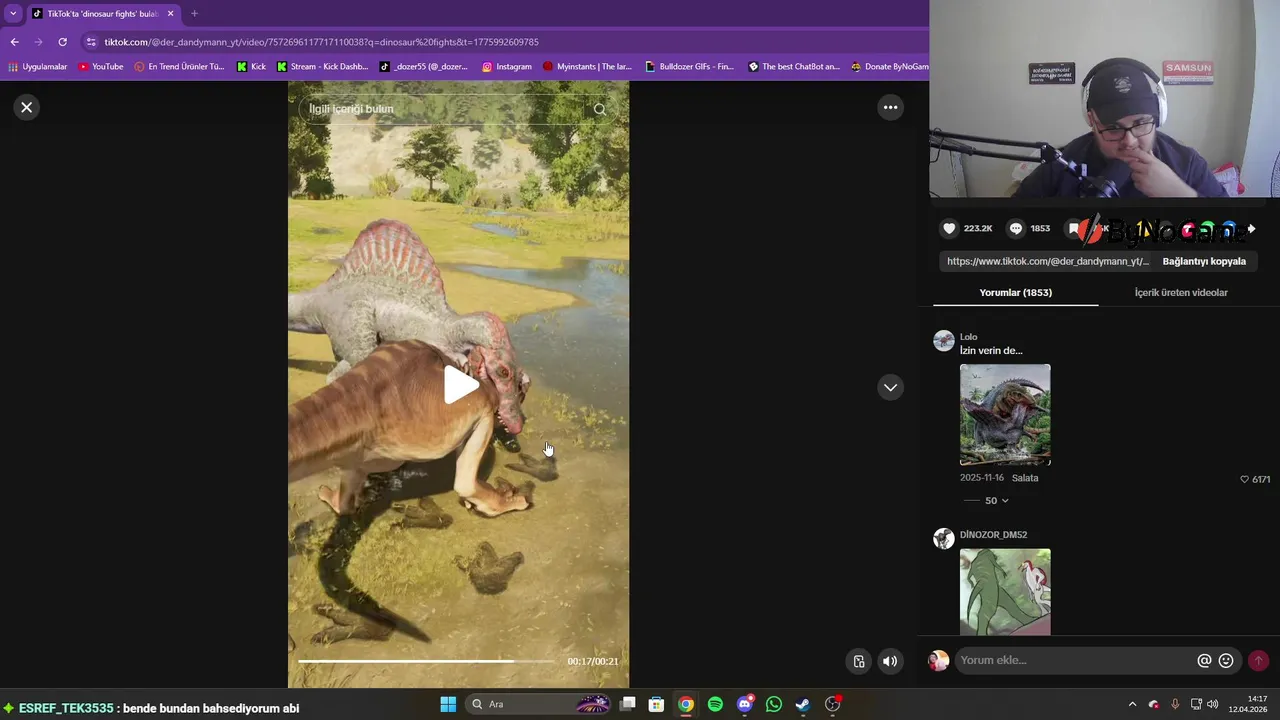Open 'Stream - Kick Dashb...' bookmark
The width and height of the screenshot is (1280, 720).
(322, 67)
